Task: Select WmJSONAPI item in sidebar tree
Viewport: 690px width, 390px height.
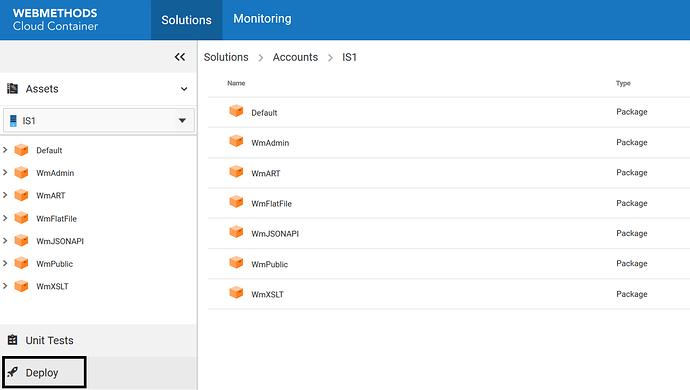Action: tap(60, 241)
